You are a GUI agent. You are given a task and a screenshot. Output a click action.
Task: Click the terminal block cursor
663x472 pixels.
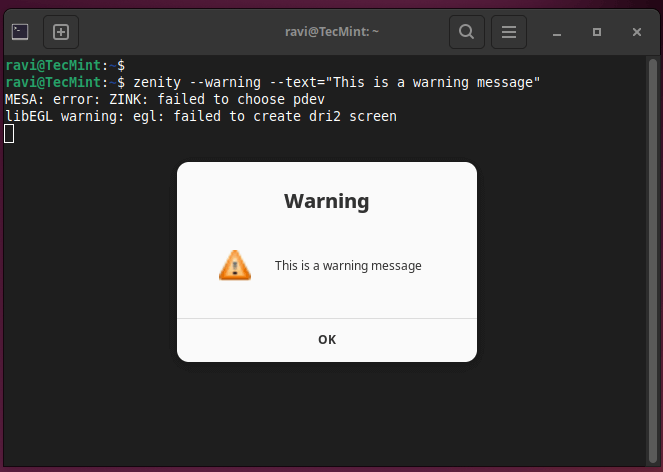pos(9,134)
